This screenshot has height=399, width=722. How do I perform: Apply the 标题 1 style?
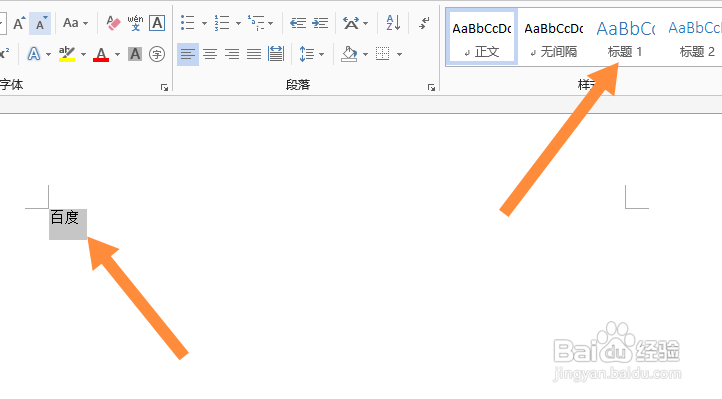625,37
